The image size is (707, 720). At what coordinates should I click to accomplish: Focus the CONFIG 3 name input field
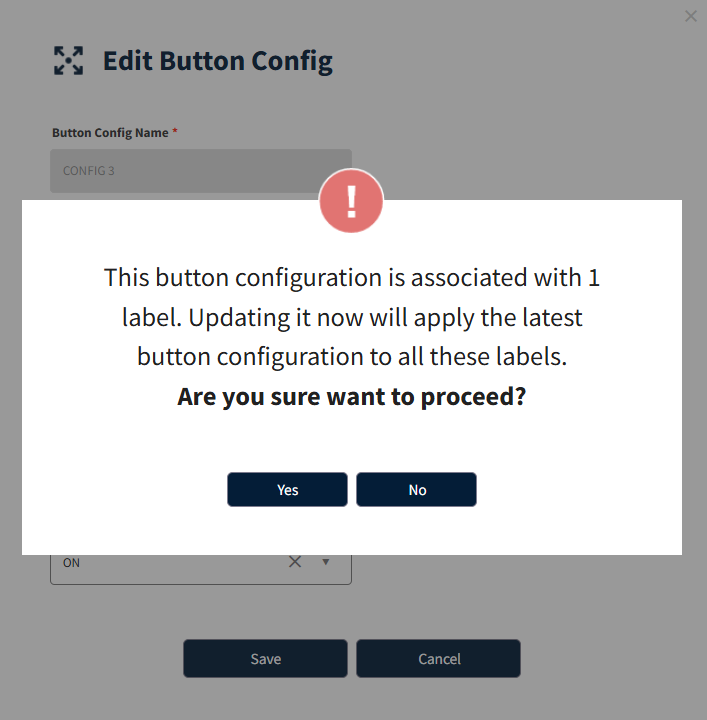pos(201,171)
